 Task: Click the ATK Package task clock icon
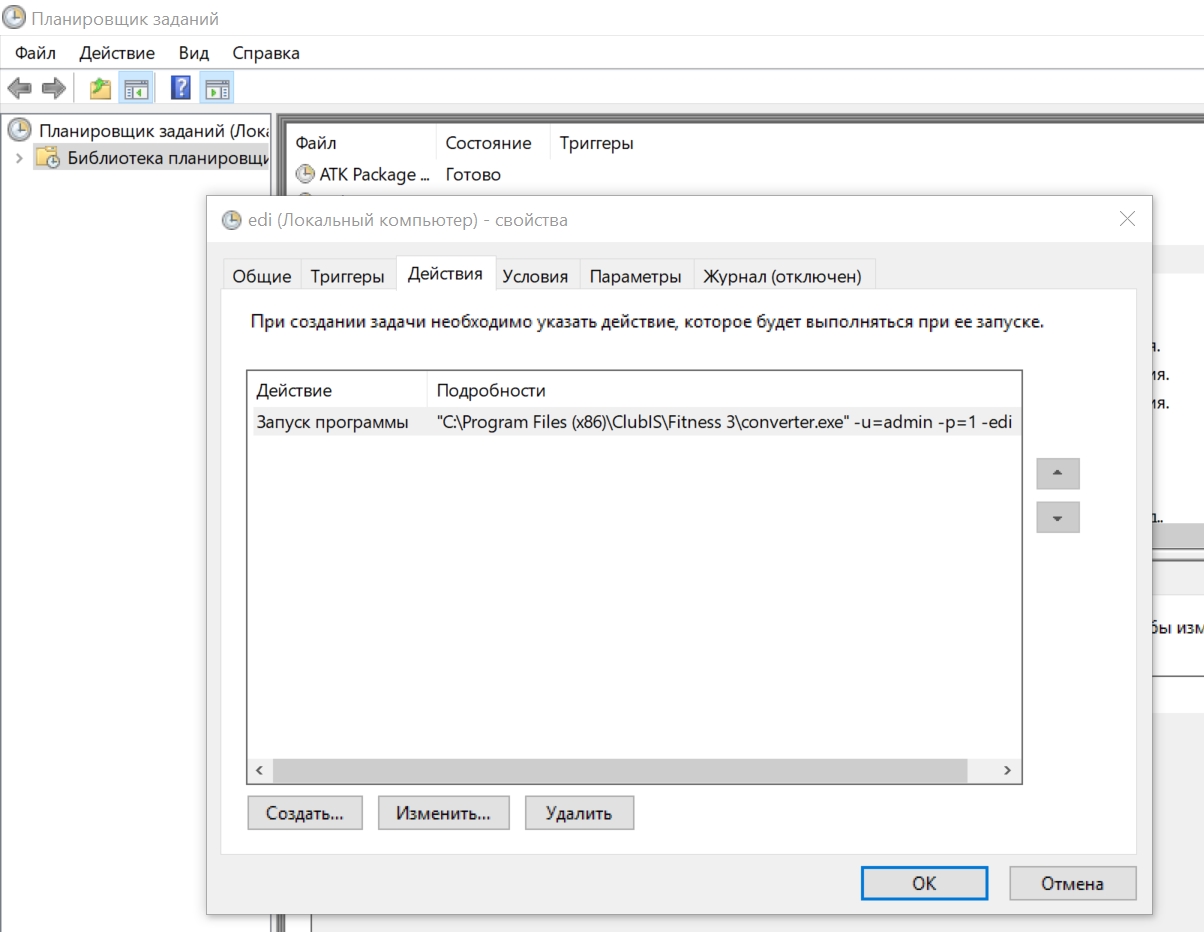pos(305,174)
